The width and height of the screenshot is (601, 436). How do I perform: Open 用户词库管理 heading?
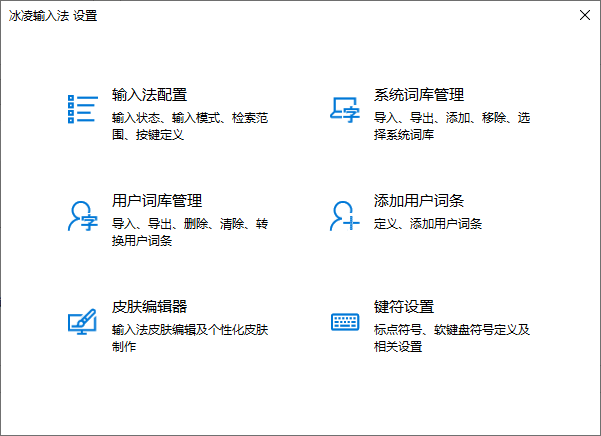pos(157,201)
